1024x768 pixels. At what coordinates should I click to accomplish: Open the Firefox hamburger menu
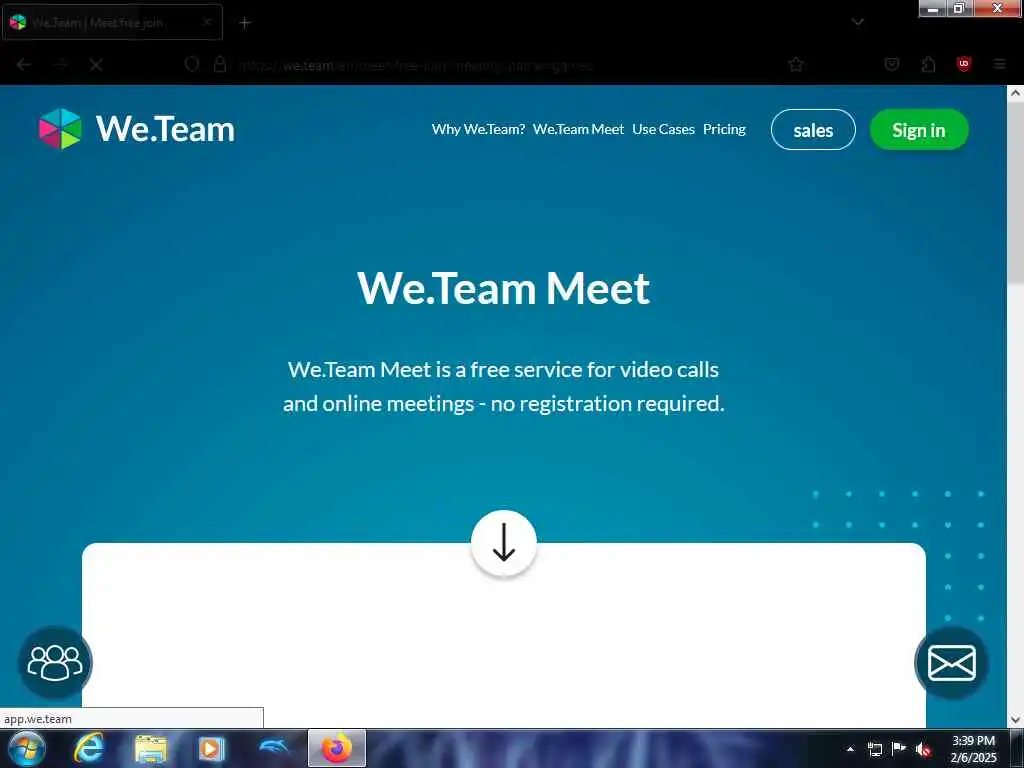(1000, 64)
